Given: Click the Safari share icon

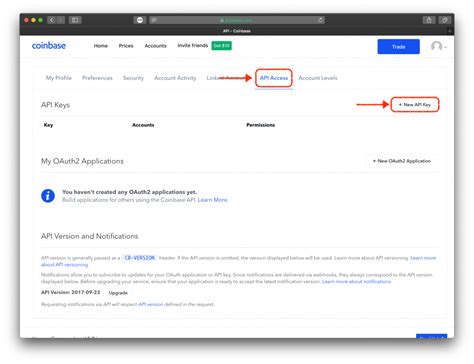Looking at the screenshot, I should (x=429, y=20).
